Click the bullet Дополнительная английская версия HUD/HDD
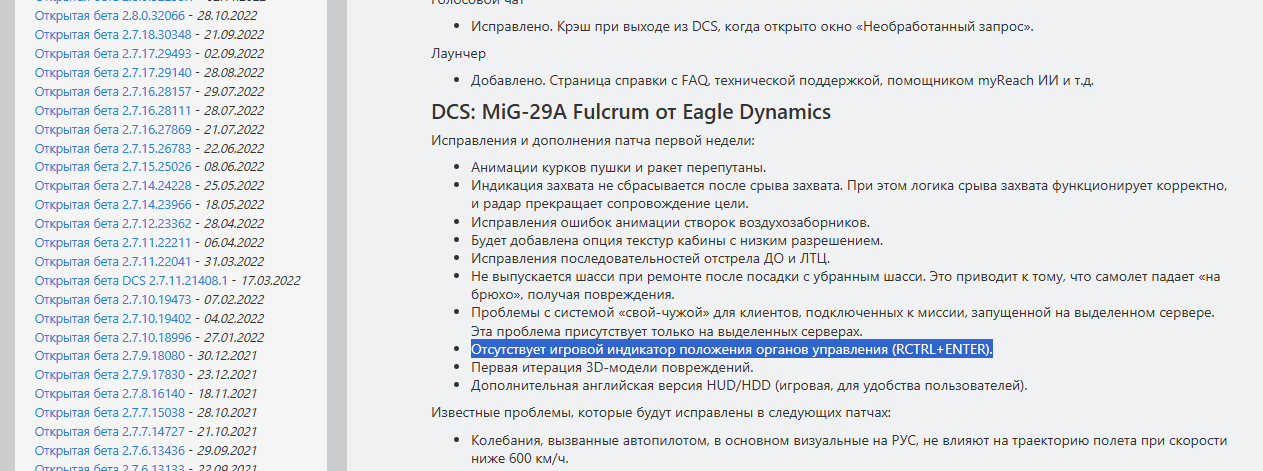1263x471 pixels. [749, 385]
